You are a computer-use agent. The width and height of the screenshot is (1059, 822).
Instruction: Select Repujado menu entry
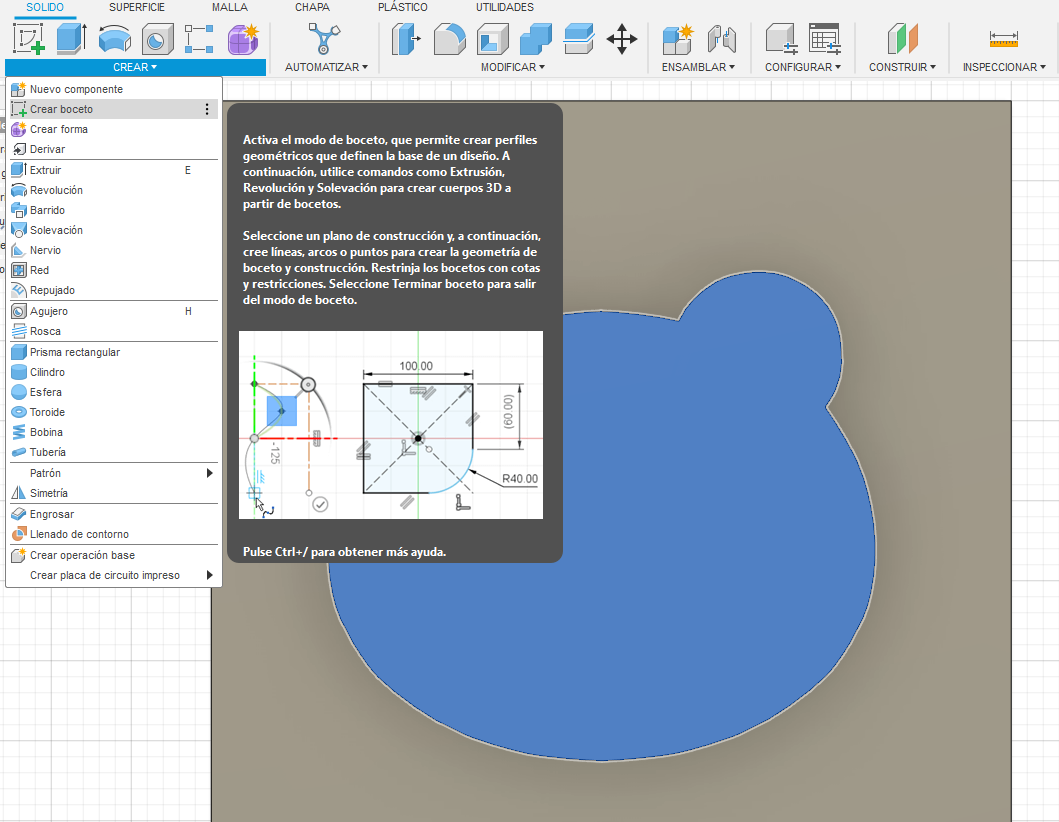113,290
